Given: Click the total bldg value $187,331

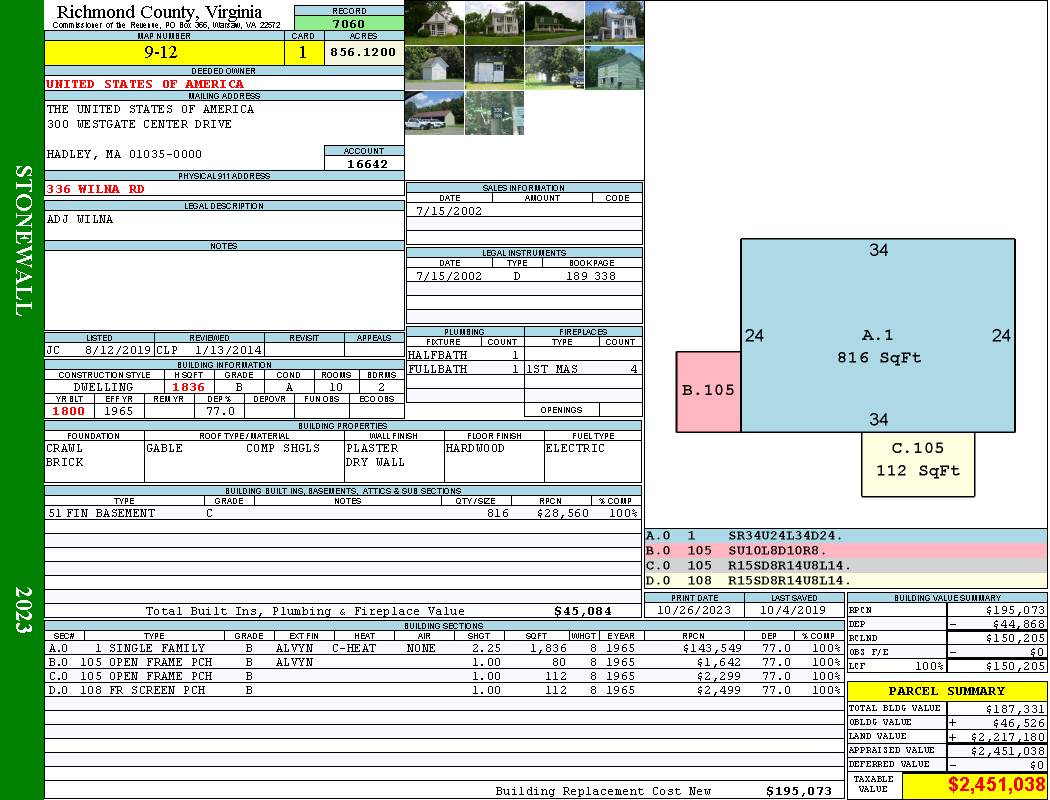Looking at the screenshot, I should coord(1015,709).
